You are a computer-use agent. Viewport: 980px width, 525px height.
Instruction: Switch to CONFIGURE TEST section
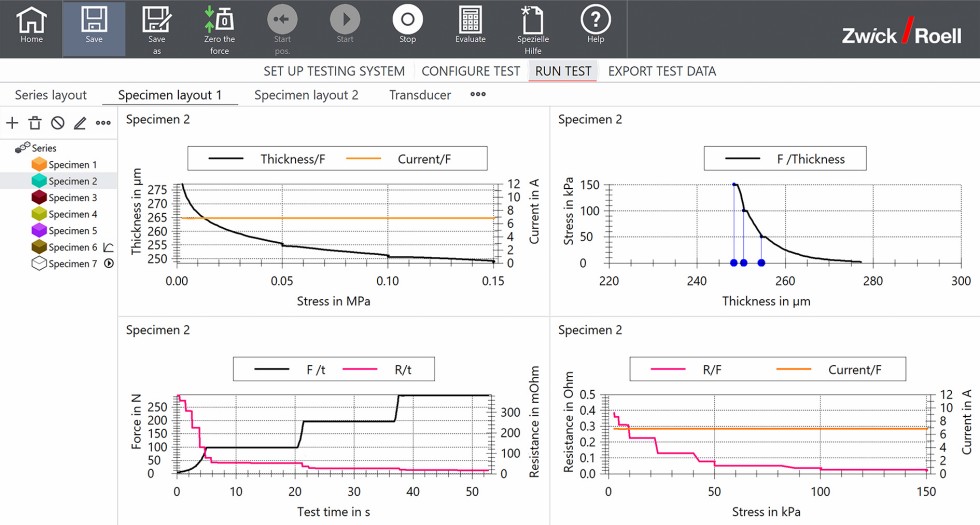tap(470, 71)
